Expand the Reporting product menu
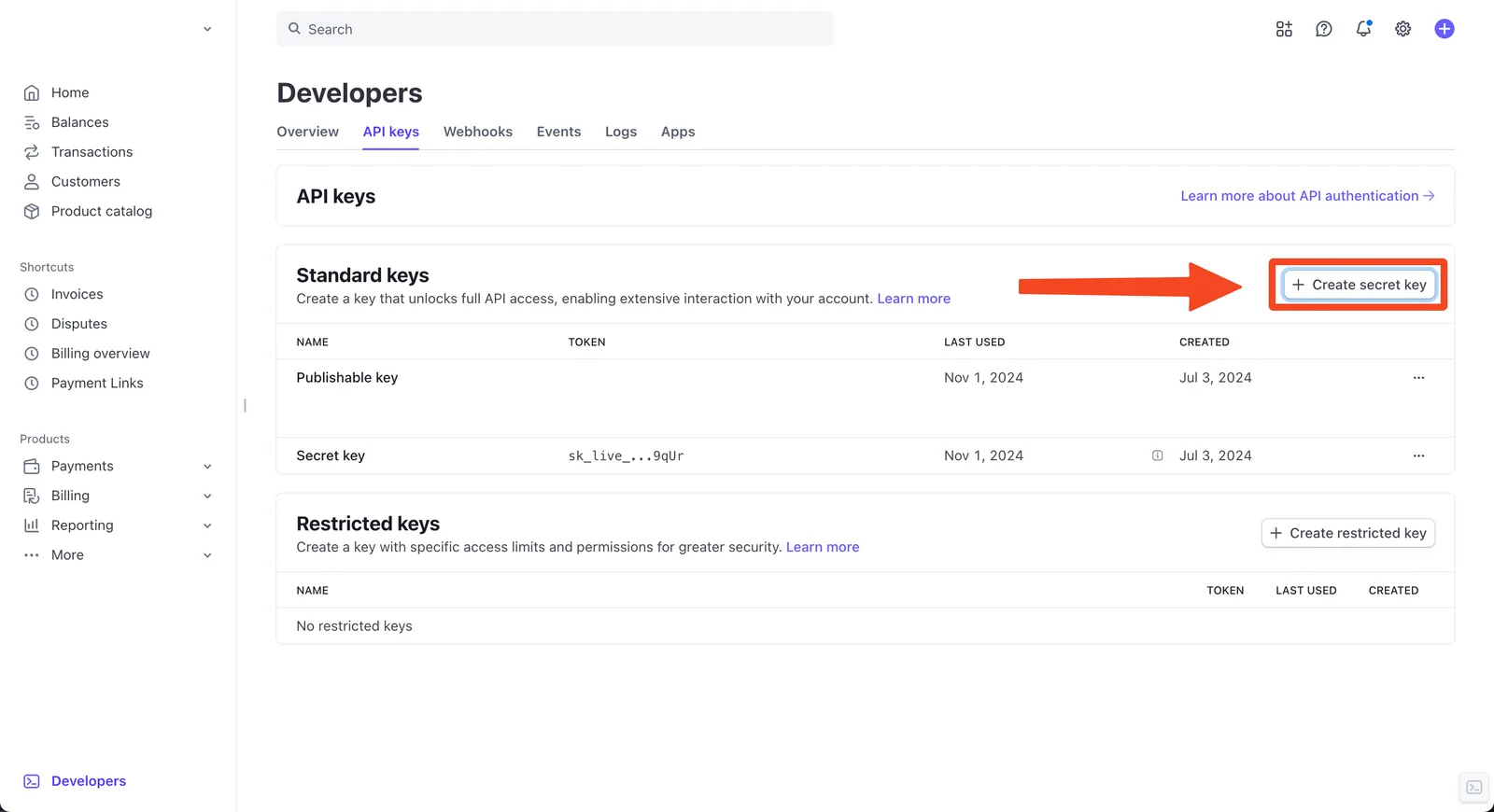Viewport: 1494px width, 812px height. coord(207,526)
